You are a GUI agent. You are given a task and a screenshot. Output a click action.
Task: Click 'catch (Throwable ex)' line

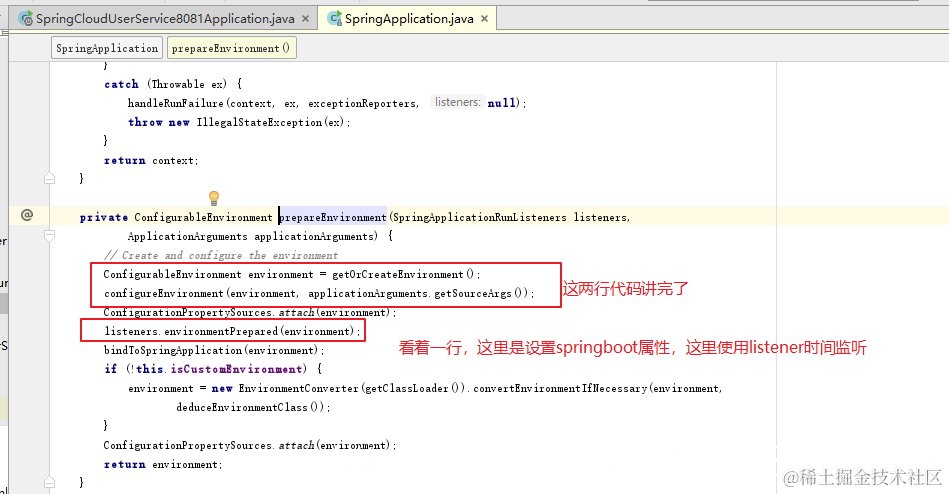click(173, 84)
